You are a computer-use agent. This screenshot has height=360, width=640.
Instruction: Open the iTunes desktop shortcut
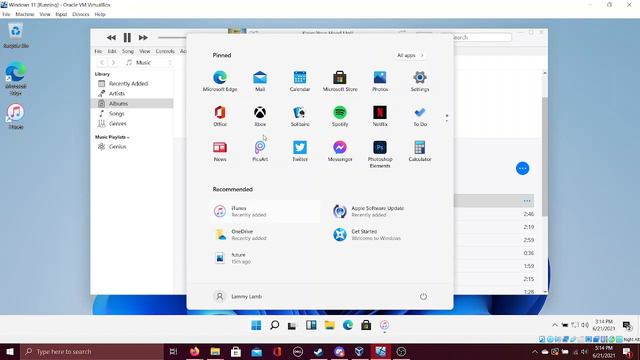(x=16, y=117)
